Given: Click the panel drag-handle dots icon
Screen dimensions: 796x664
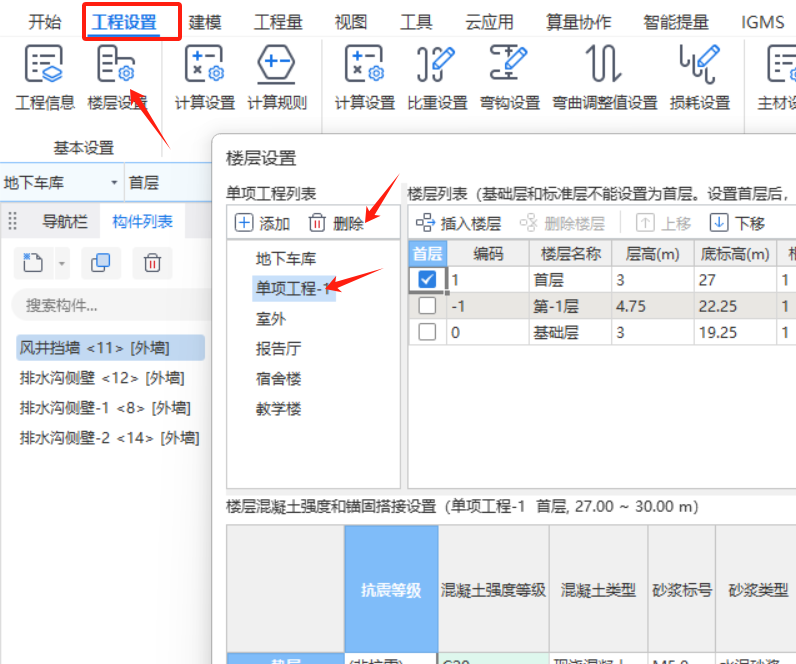Looking at the screenshot, I should point(13,221).
